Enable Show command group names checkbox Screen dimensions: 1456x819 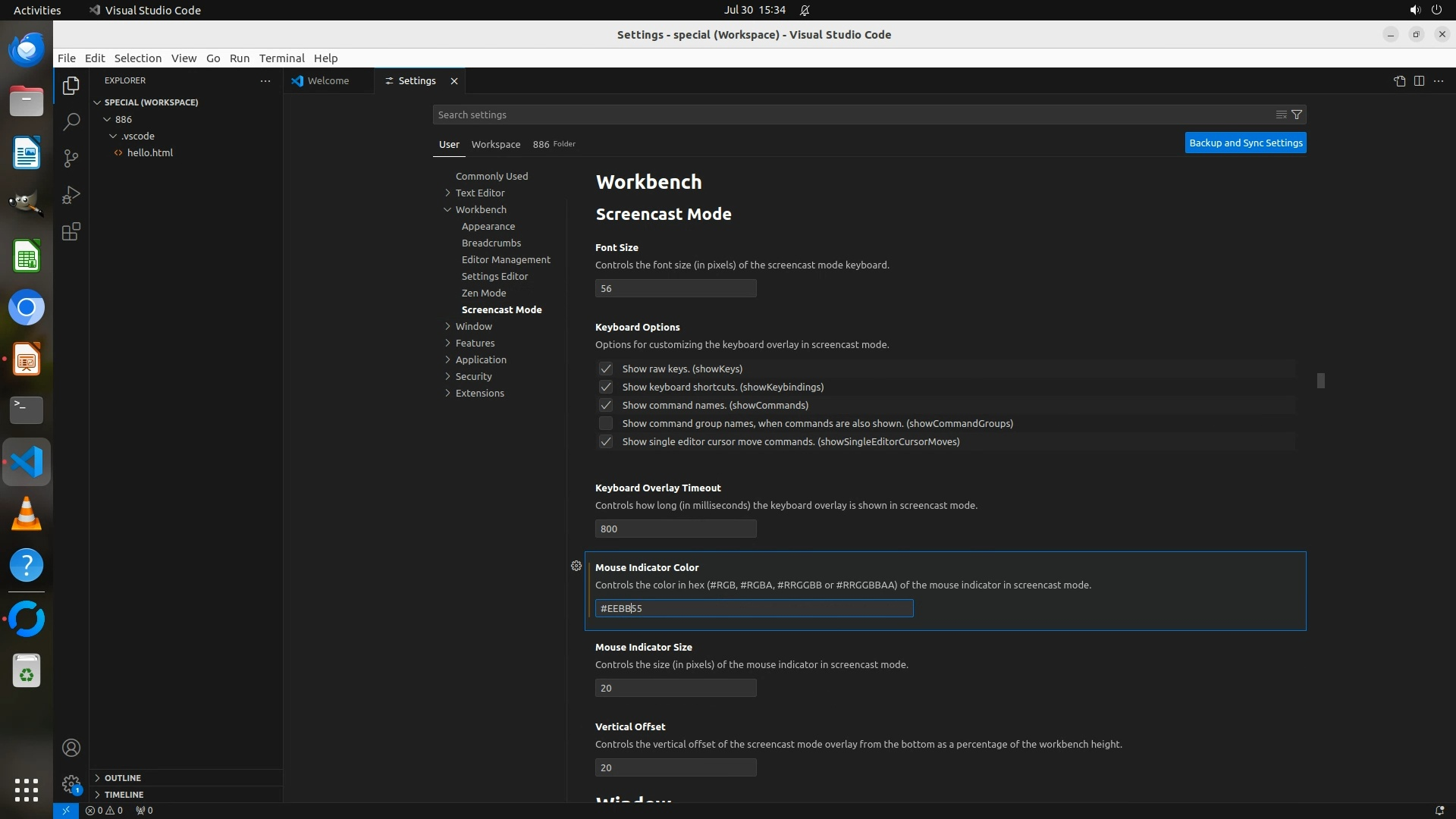click(605, 423)
